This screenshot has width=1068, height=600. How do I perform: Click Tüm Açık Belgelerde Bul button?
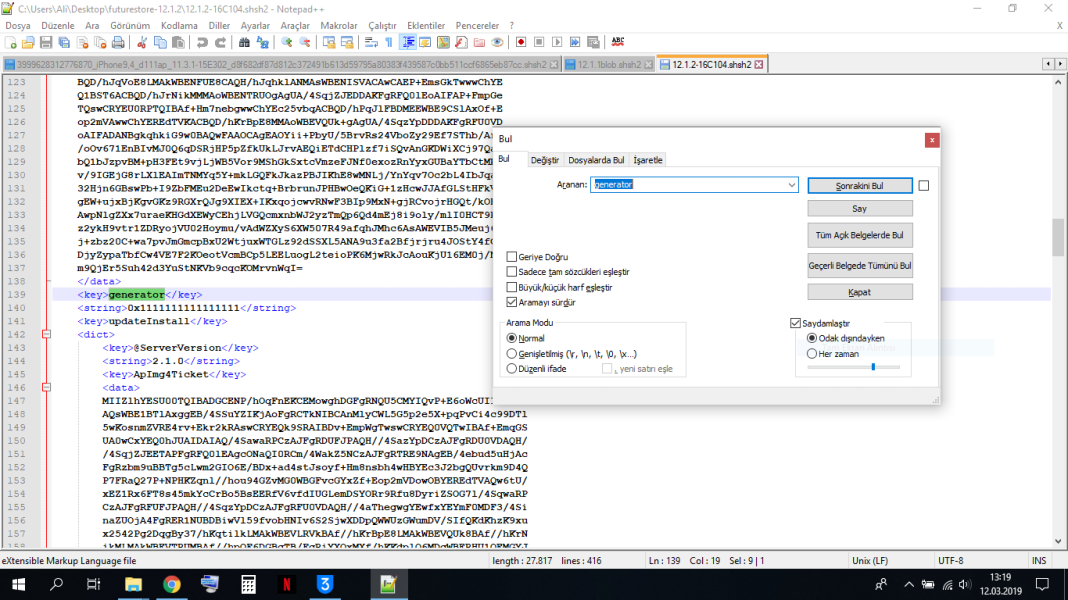pos(859,236)
